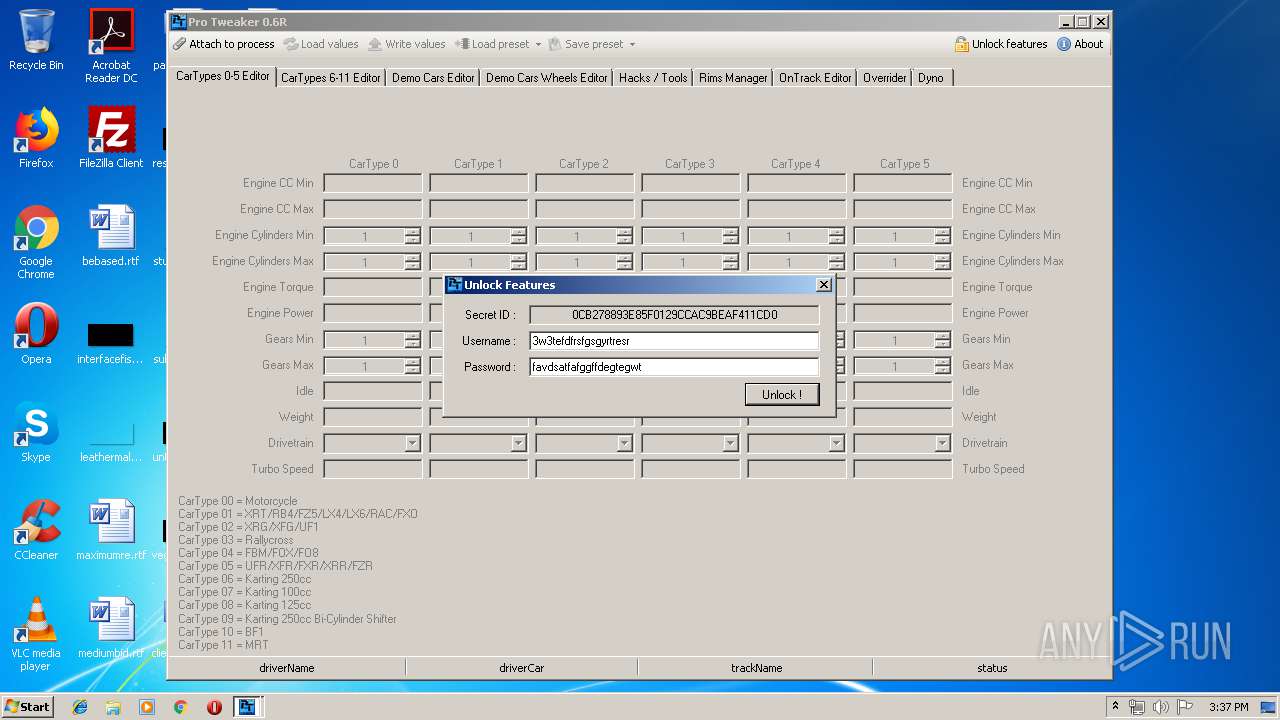Click the status column header
1280x720 pixels.
[x=992, y=668]
